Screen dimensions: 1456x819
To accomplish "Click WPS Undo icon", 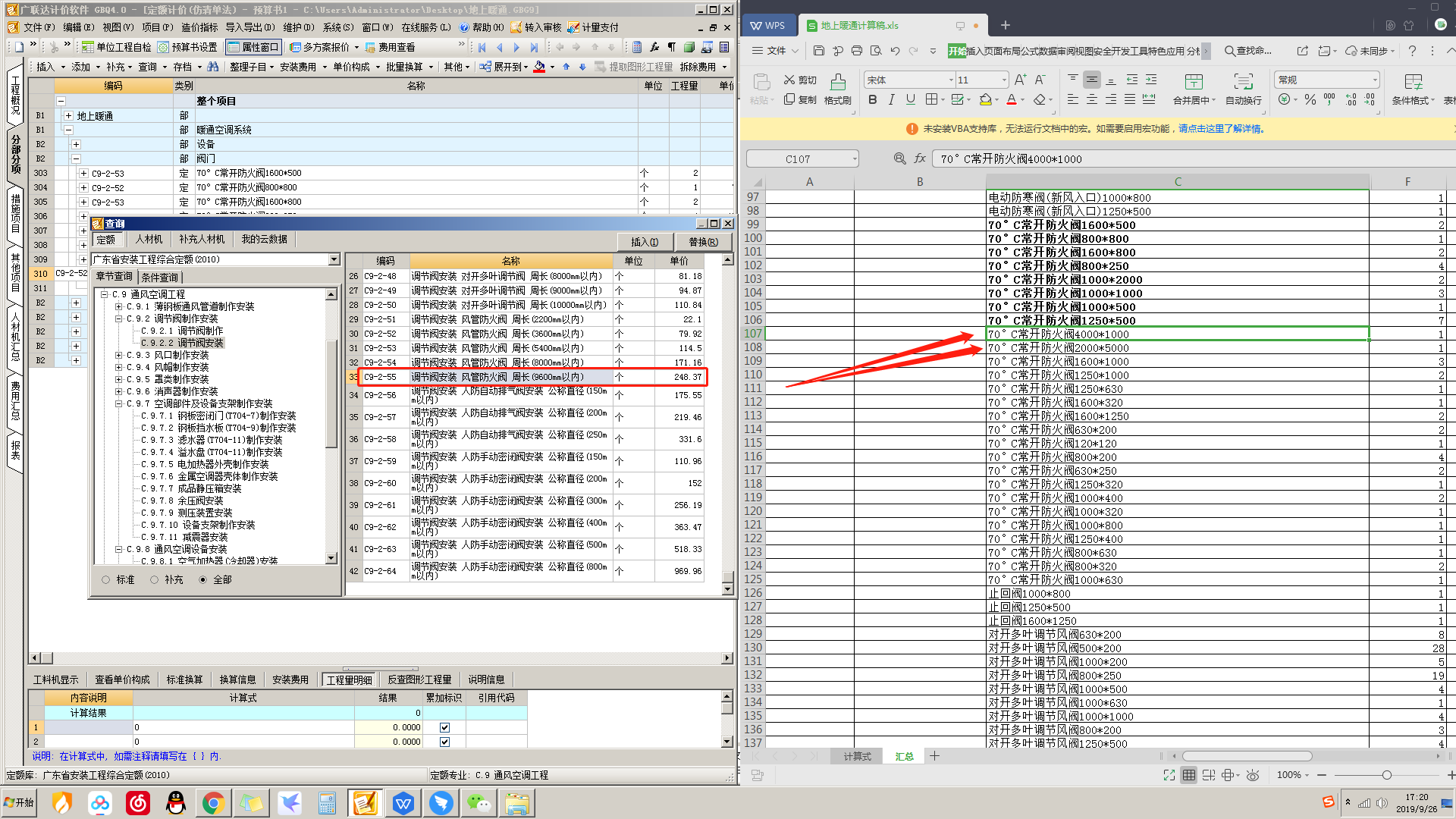I will (x=895, y=51).
